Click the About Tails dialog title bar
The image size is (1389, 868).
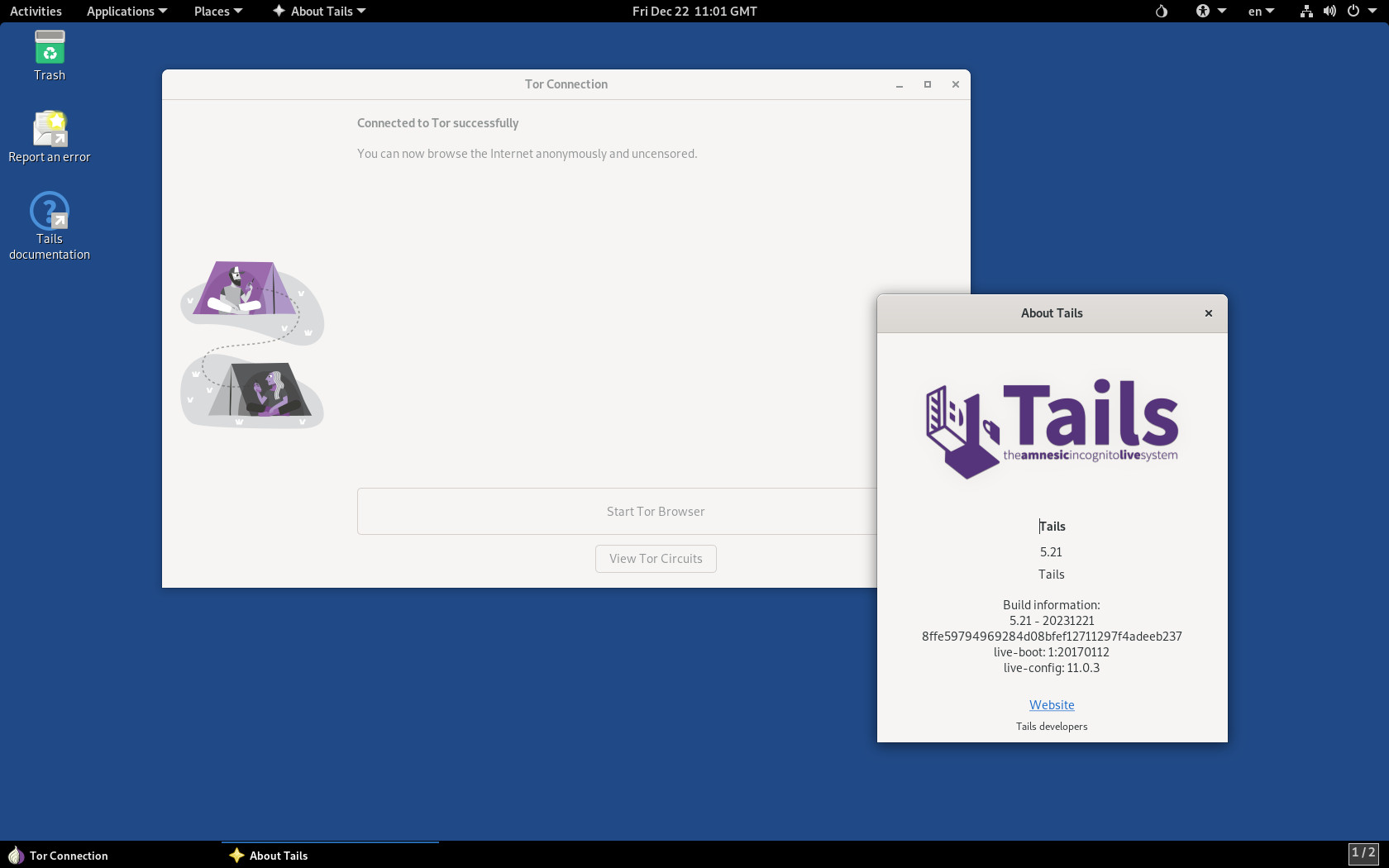(1052, 313)
